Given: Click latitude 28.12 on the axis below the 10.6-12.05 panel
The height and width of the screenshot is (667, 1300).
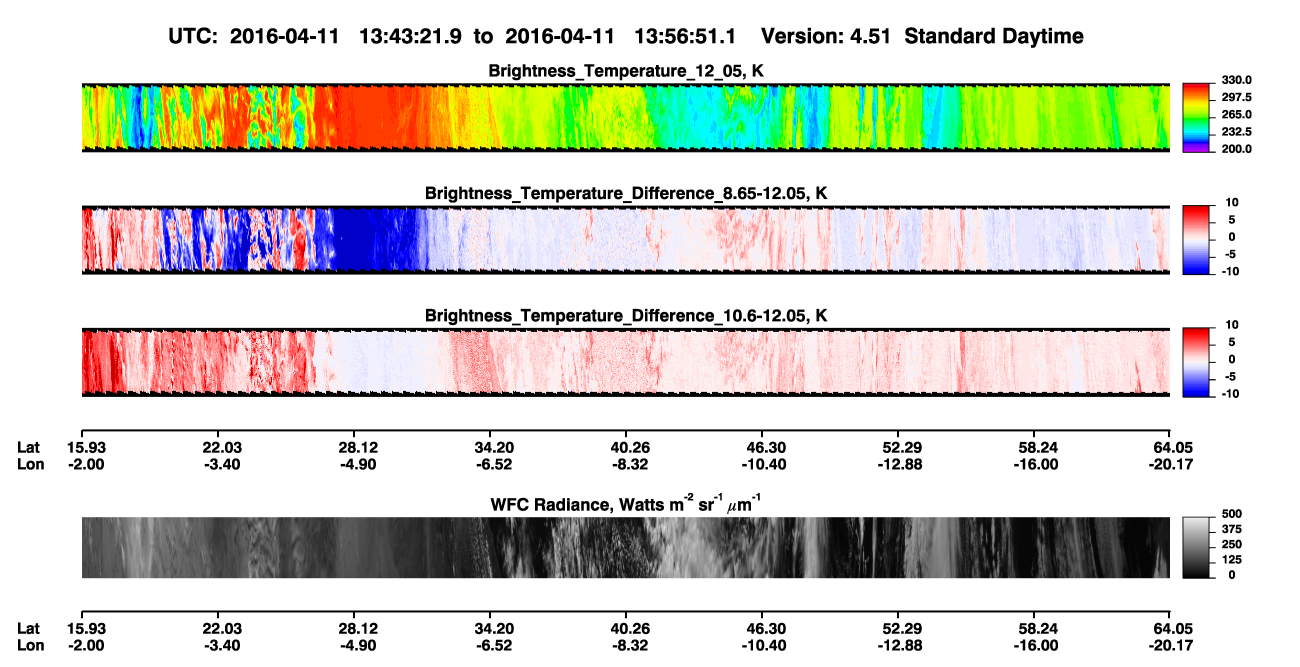Looking at the screenshot, I should [354, 447].
